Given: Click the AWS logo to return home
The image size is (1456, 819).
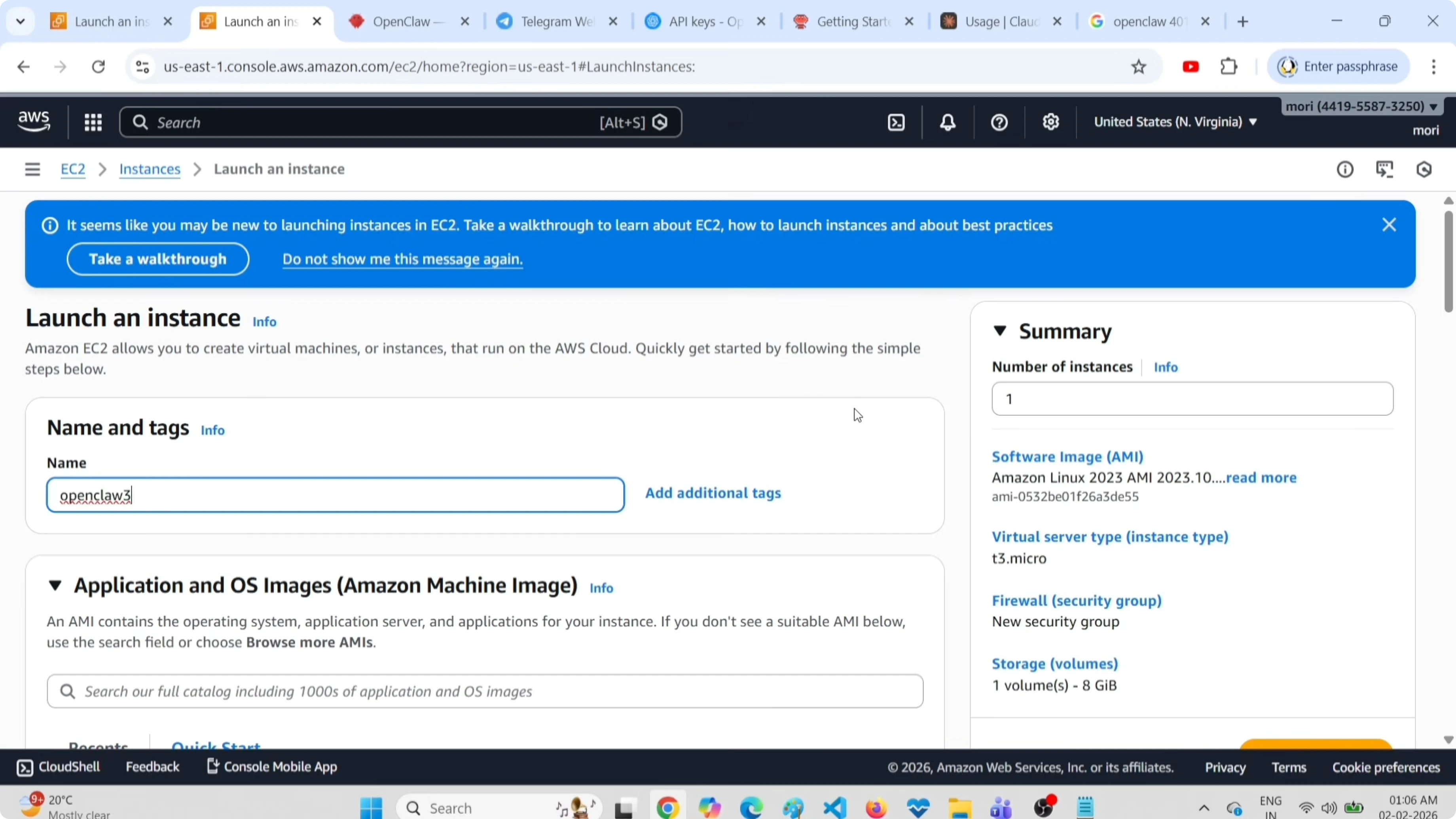Looking at the screenshot, I should tap(33, 121).
